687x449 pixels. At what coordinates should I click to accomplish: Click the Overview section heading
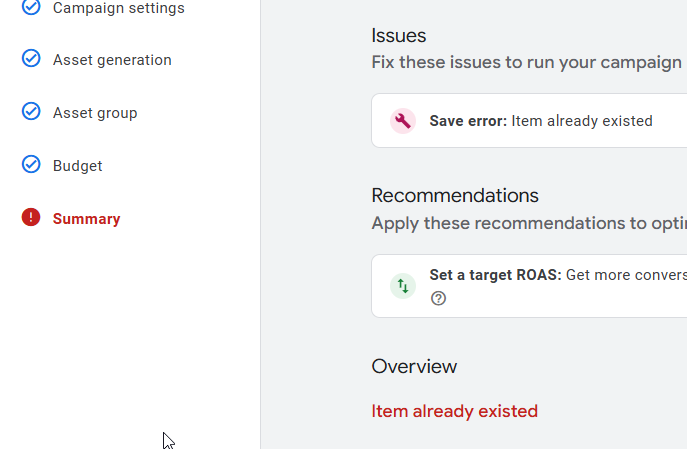414,367
